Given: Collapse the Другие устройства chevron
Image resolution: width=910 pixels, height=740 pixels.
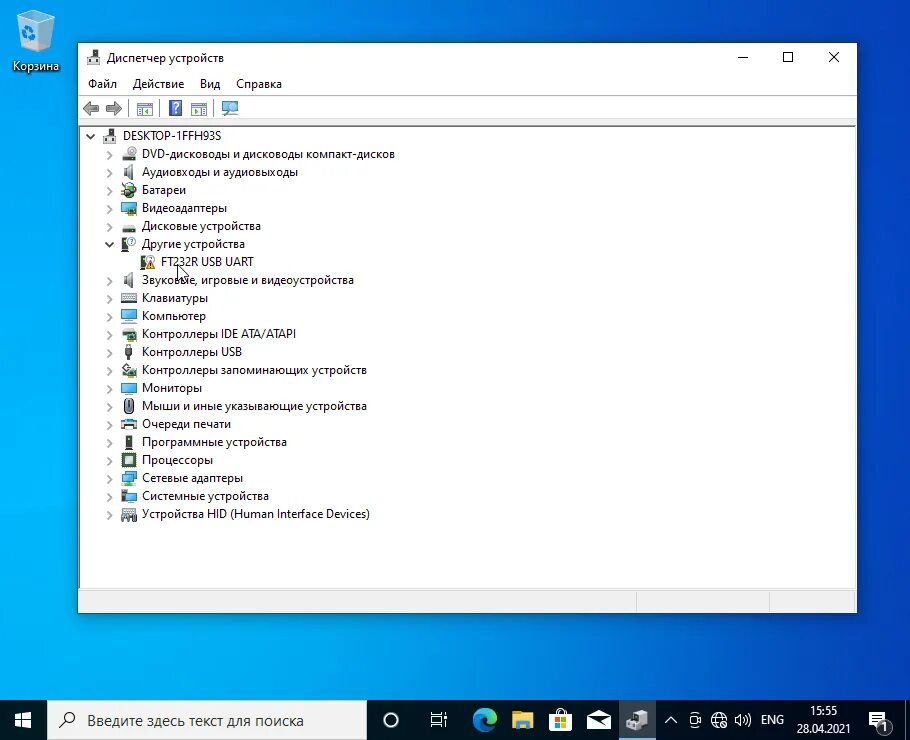Looking at the screenshot, I should pyautogui.click(x=109, y=244).
